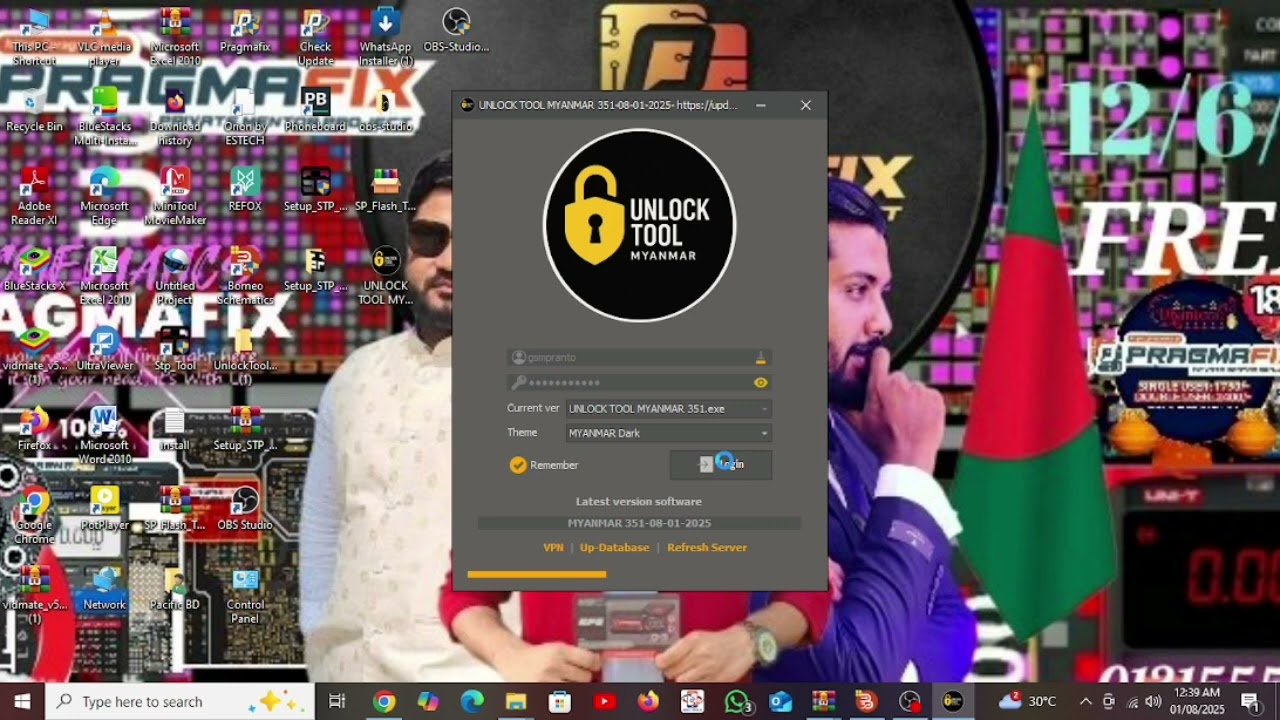
Task: Click the VPN link
Action: pyautogui.click(x=553, y=547)
